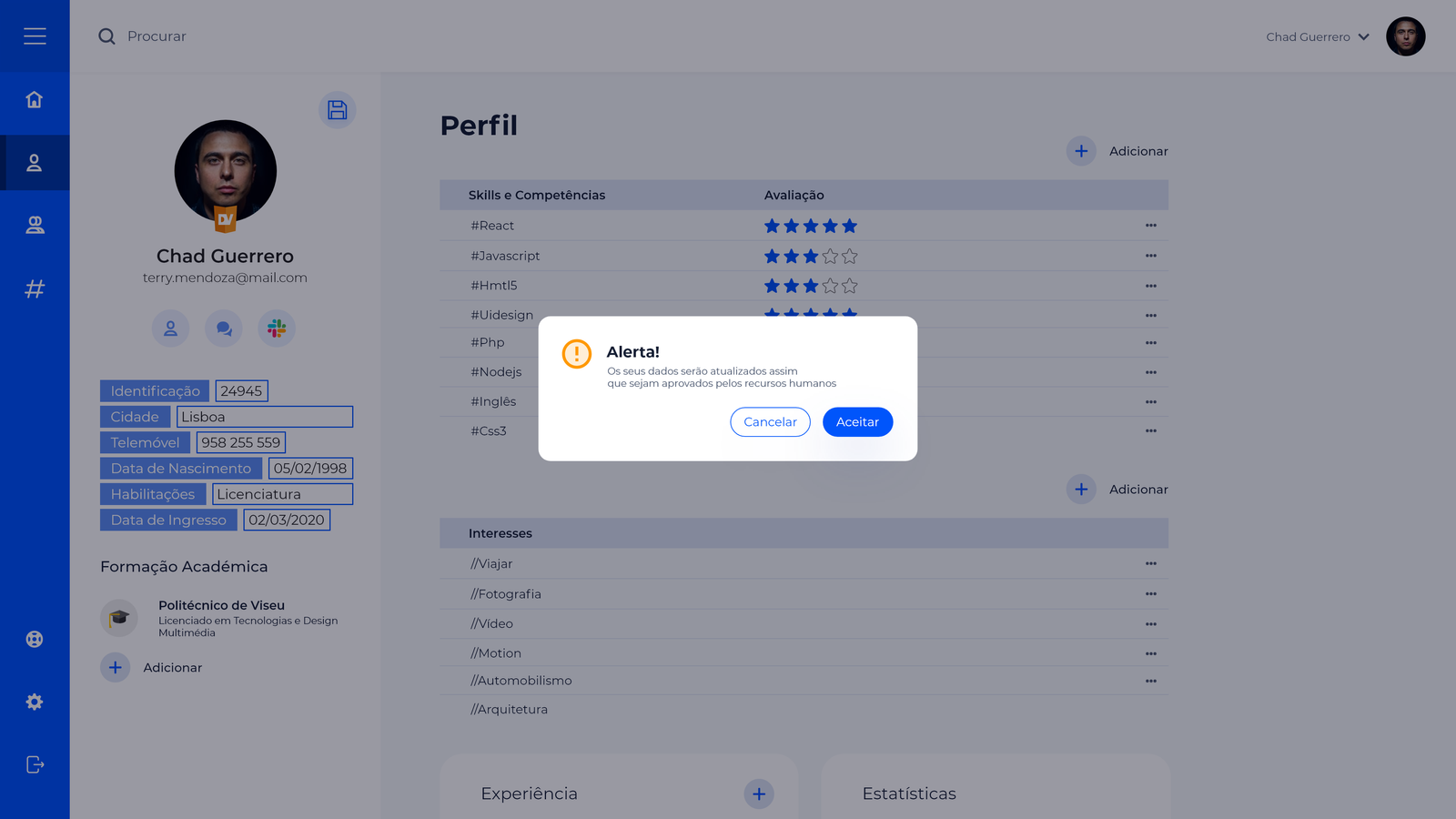
Task: Open options menu for //Viajar row
Action: pos(1150,564)
